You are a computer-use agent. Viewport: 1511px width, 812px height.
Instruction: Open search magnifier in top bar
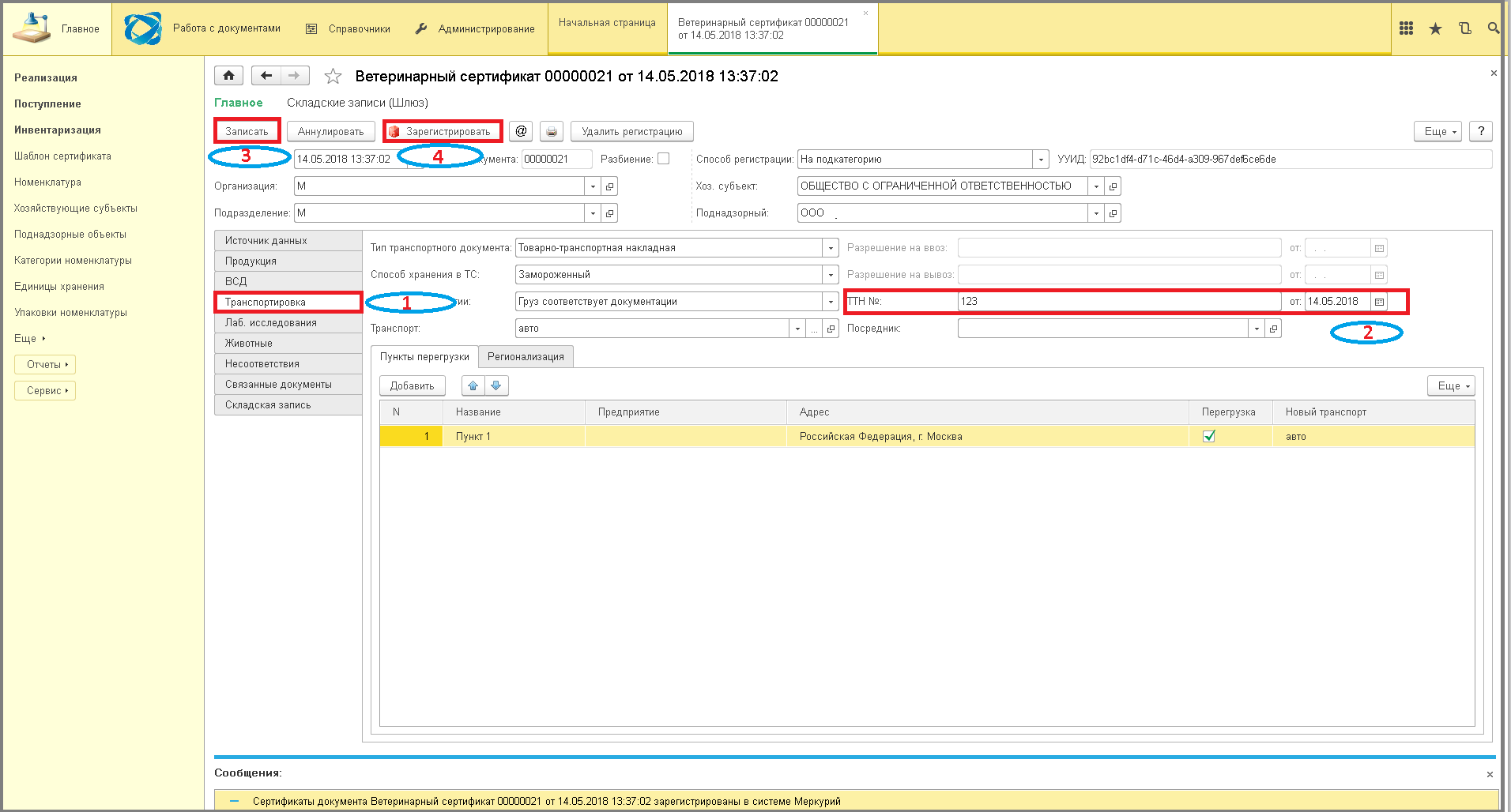click(x=1493, y=28)
